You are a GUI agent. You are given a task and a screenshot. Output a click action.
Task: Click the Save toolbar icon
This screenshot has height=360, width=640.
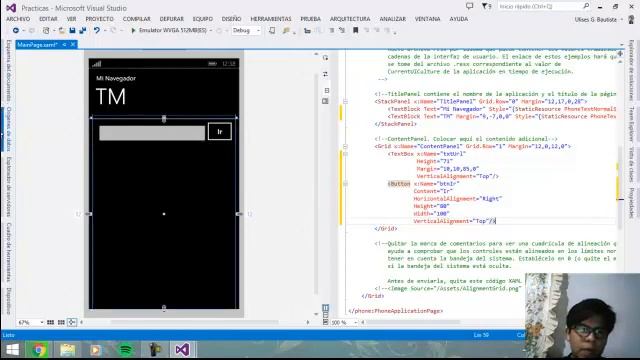[72, 30]
